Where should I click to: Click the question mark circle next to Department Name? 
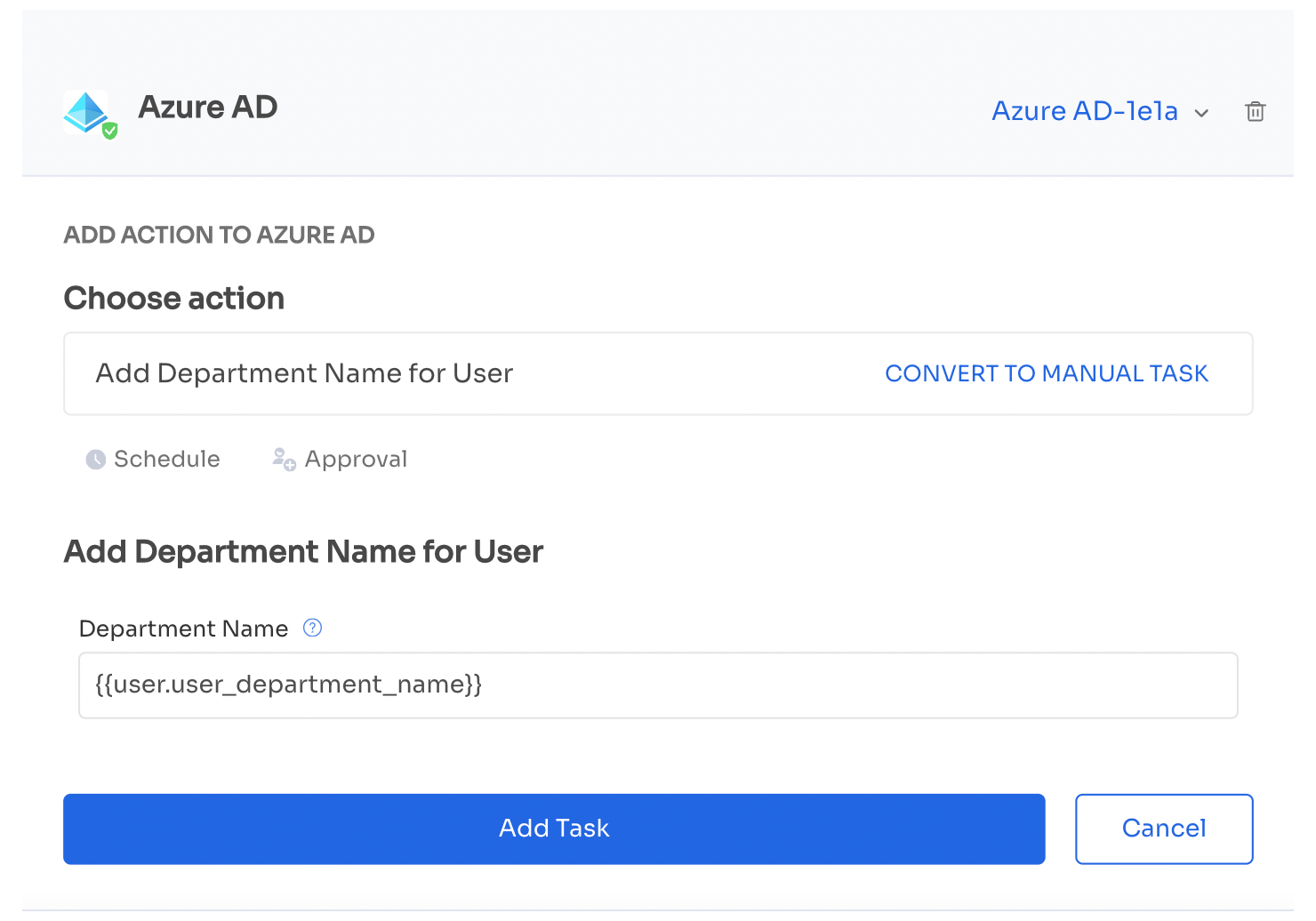312,628
